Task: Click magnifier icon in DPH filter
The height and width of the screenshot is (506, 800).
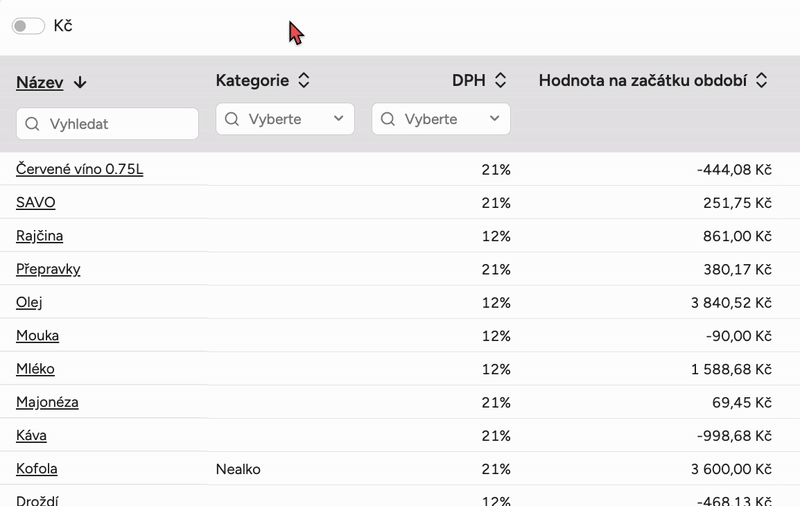Action: tap(388, 119)
